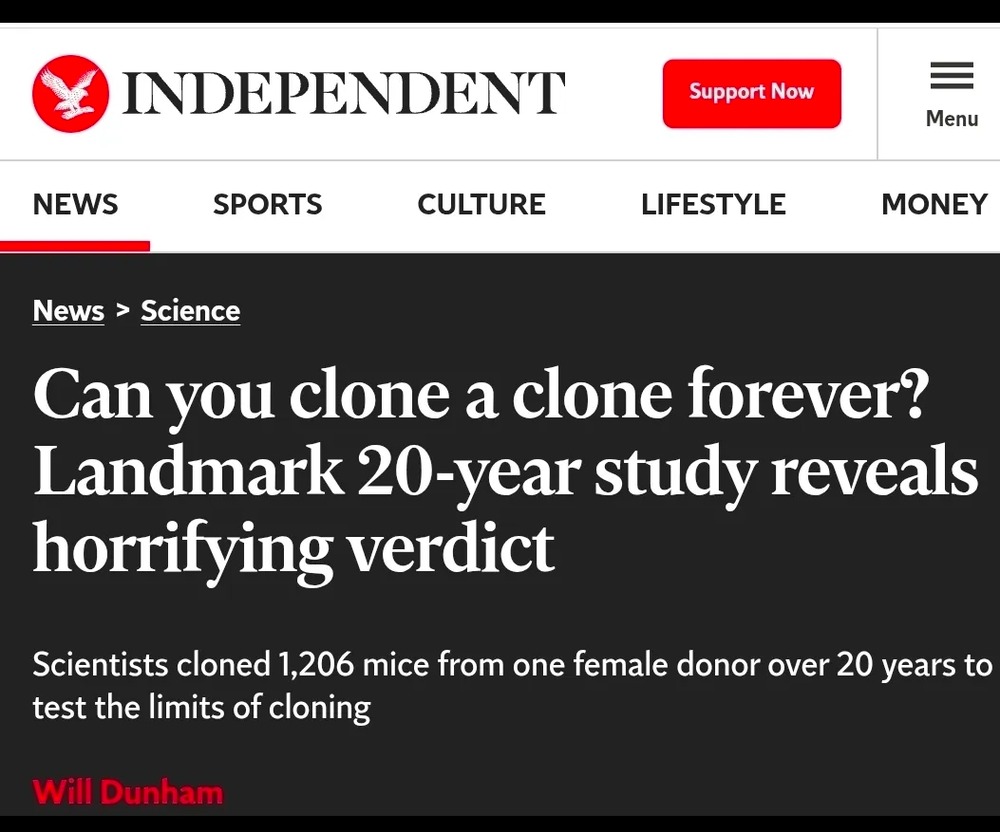
Task: Click the text 'test the limits of cloning'
Action: (201, 708)
